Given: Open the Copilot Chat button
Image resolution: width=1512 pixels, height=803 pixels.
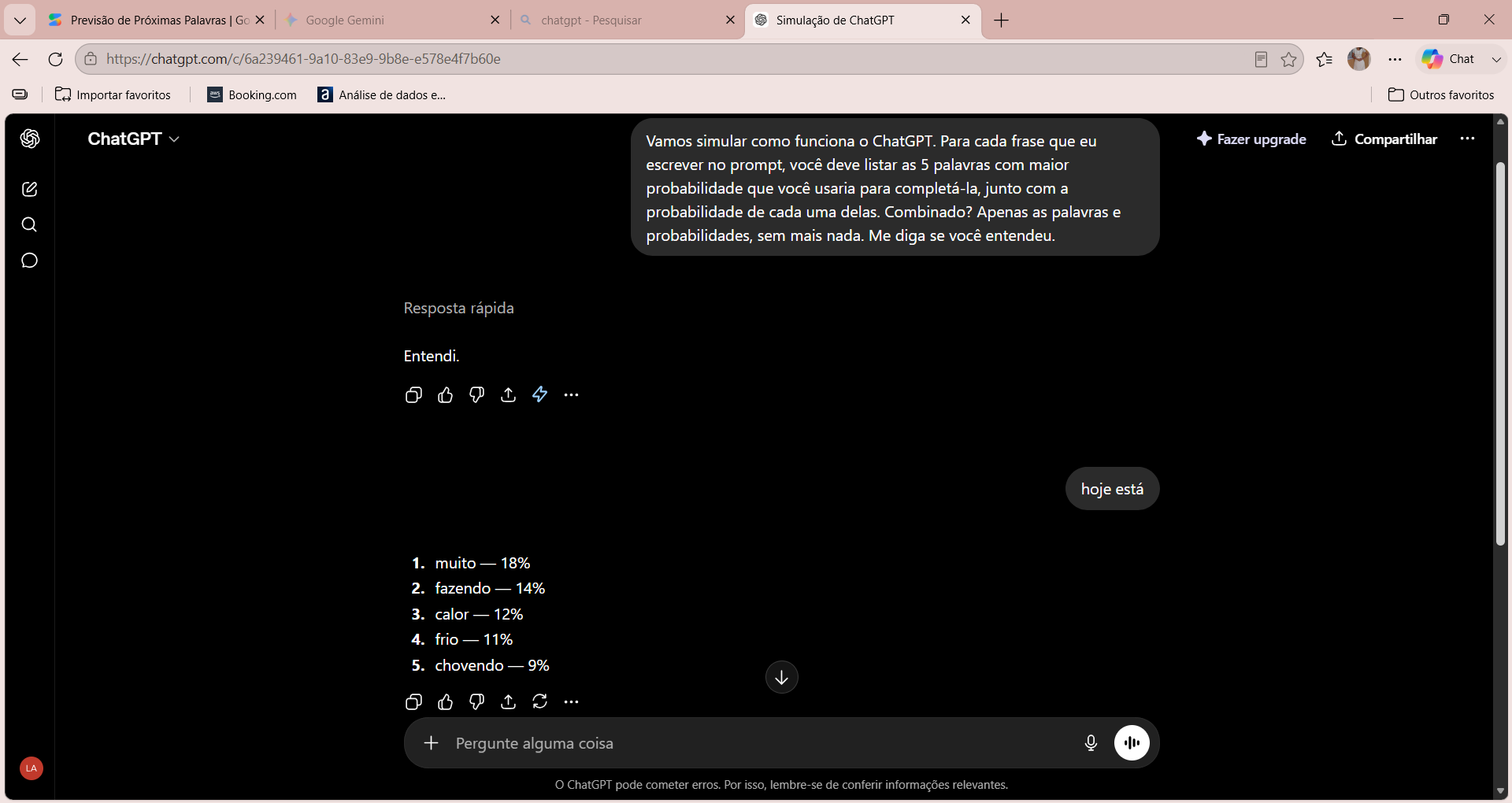Looking at the screenshot, I should [1448, 59].
